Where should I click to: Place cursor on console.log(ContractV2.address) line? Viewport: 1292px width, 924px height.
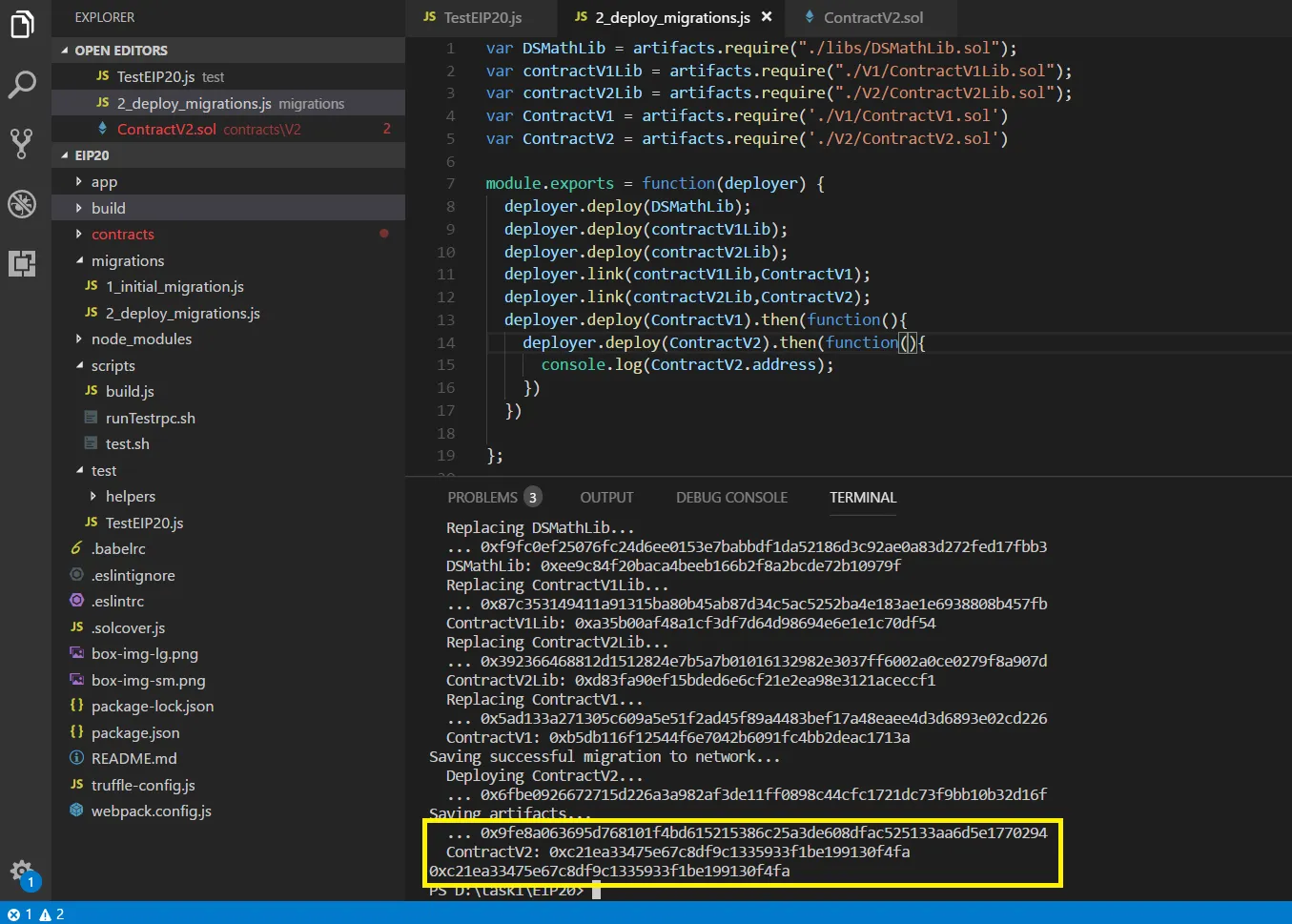tap(687, 365)
